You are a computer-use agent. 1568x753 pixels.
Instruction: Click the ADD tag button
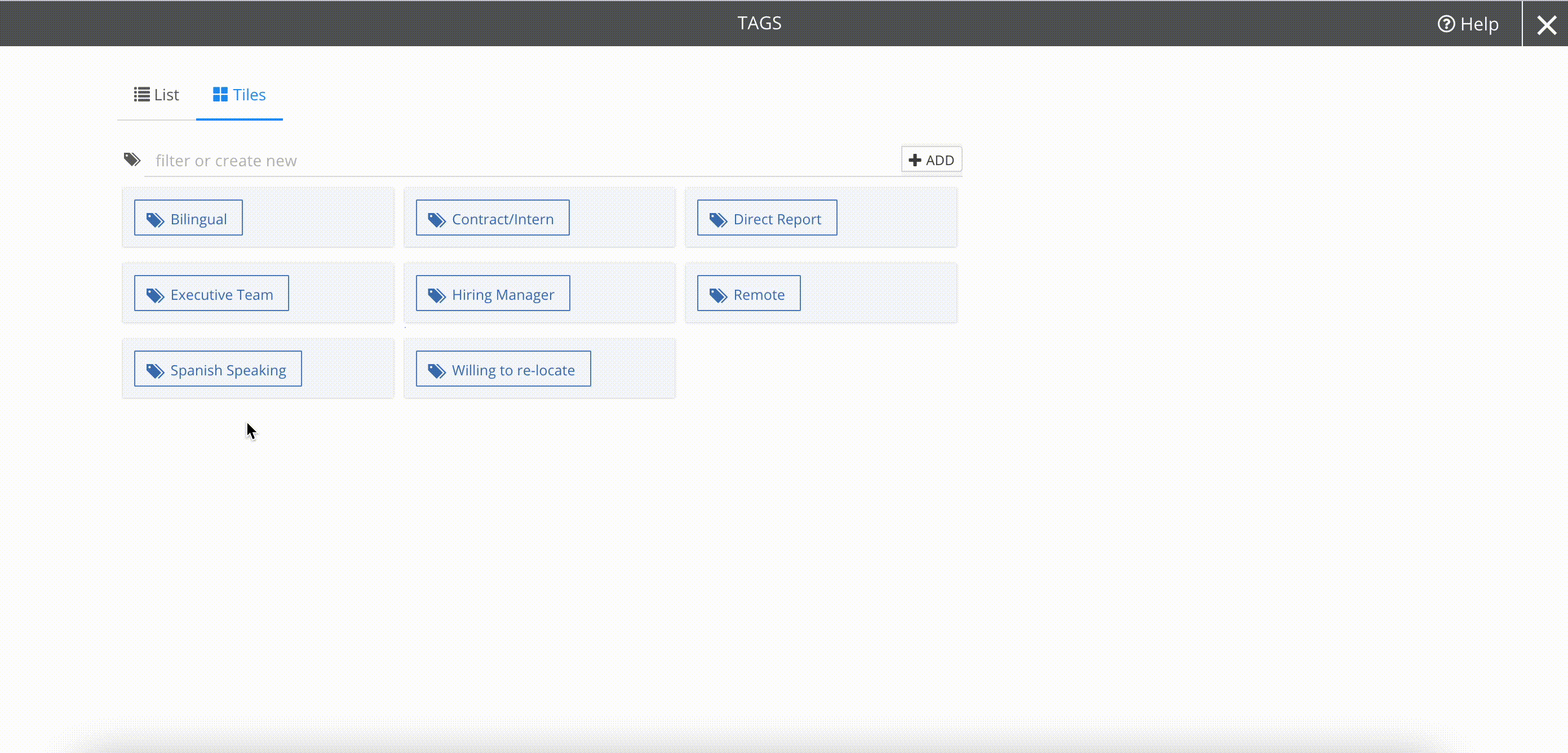tap(931, 160)
